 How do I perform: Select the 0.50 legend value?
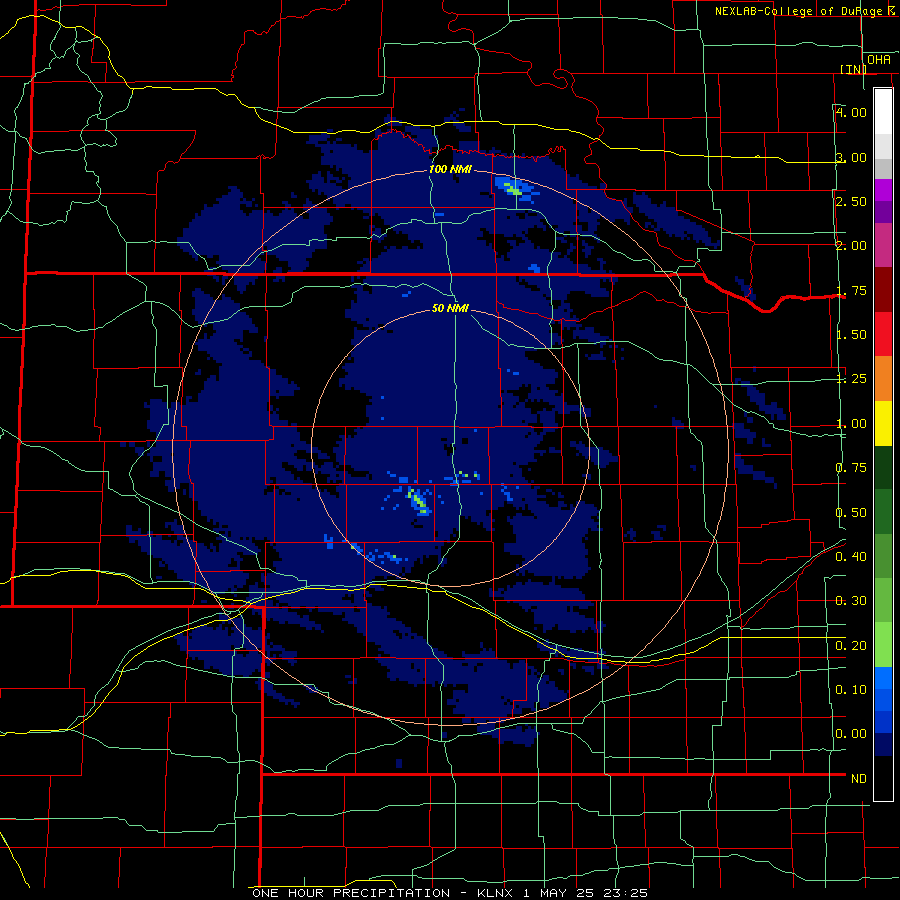pyautogui.click(x=851, y=513)
